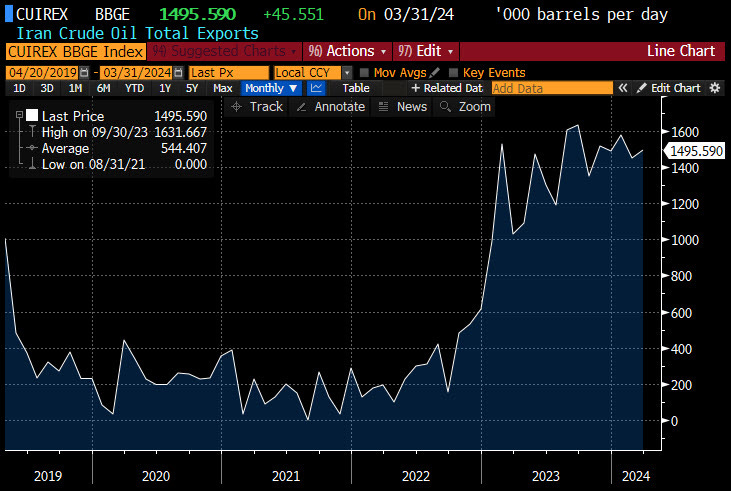The height and width of the screenshot is (491, 731).
Task: Select the Max range tab
Action: (x=222, y=88)
